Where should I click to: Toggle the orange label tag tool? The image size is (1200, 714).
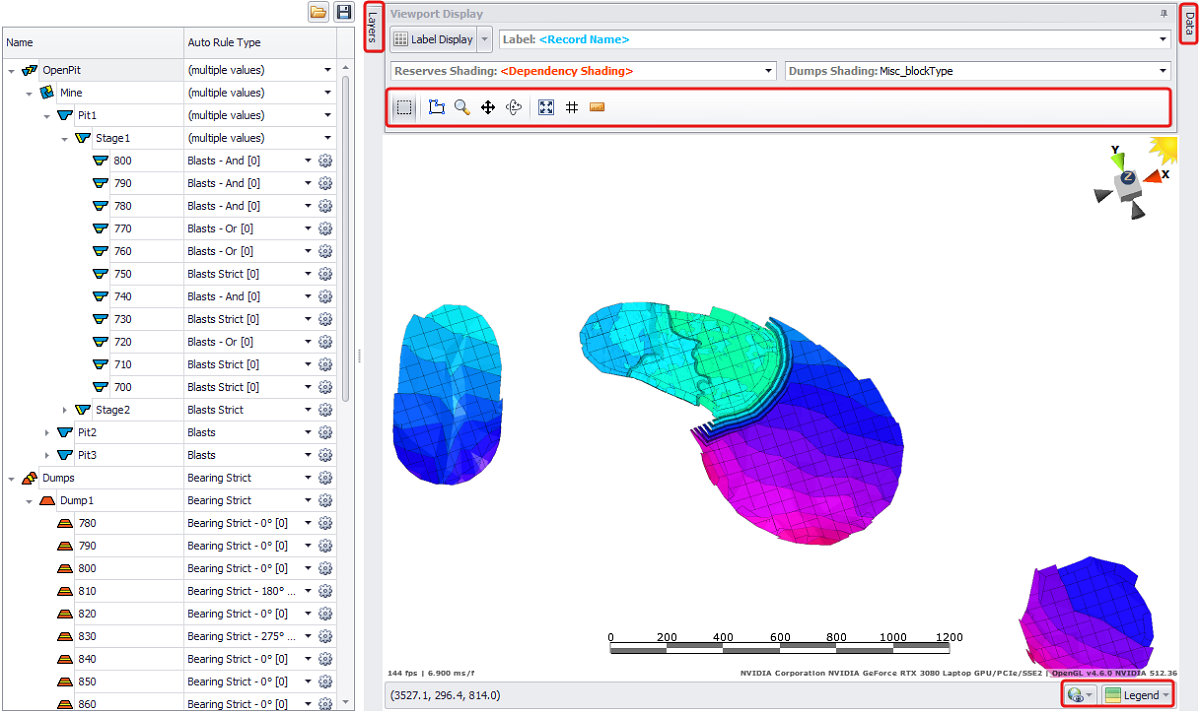pyautogui.click(x=597, y=107)
